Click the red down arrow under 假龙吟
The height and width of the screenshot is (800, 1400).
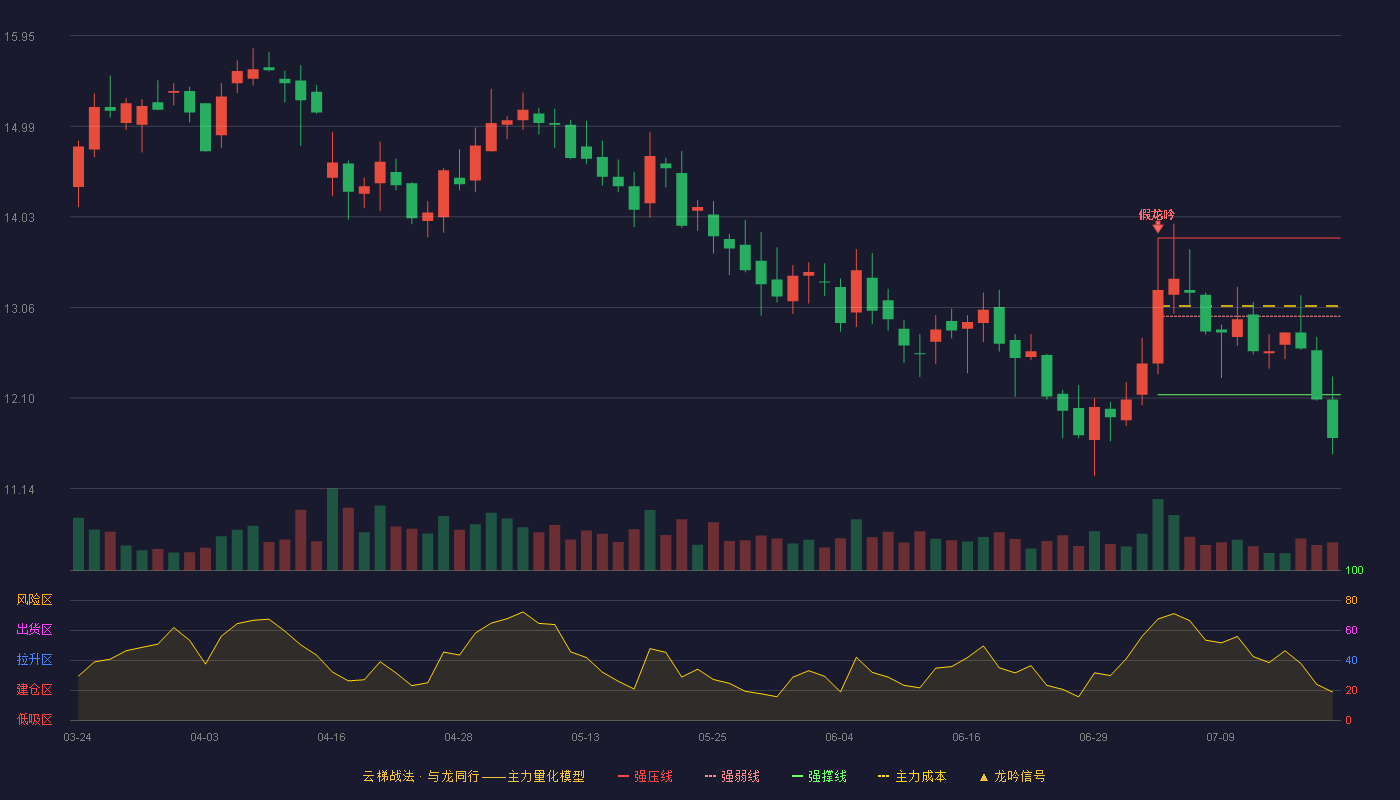tap(1158, 228)
